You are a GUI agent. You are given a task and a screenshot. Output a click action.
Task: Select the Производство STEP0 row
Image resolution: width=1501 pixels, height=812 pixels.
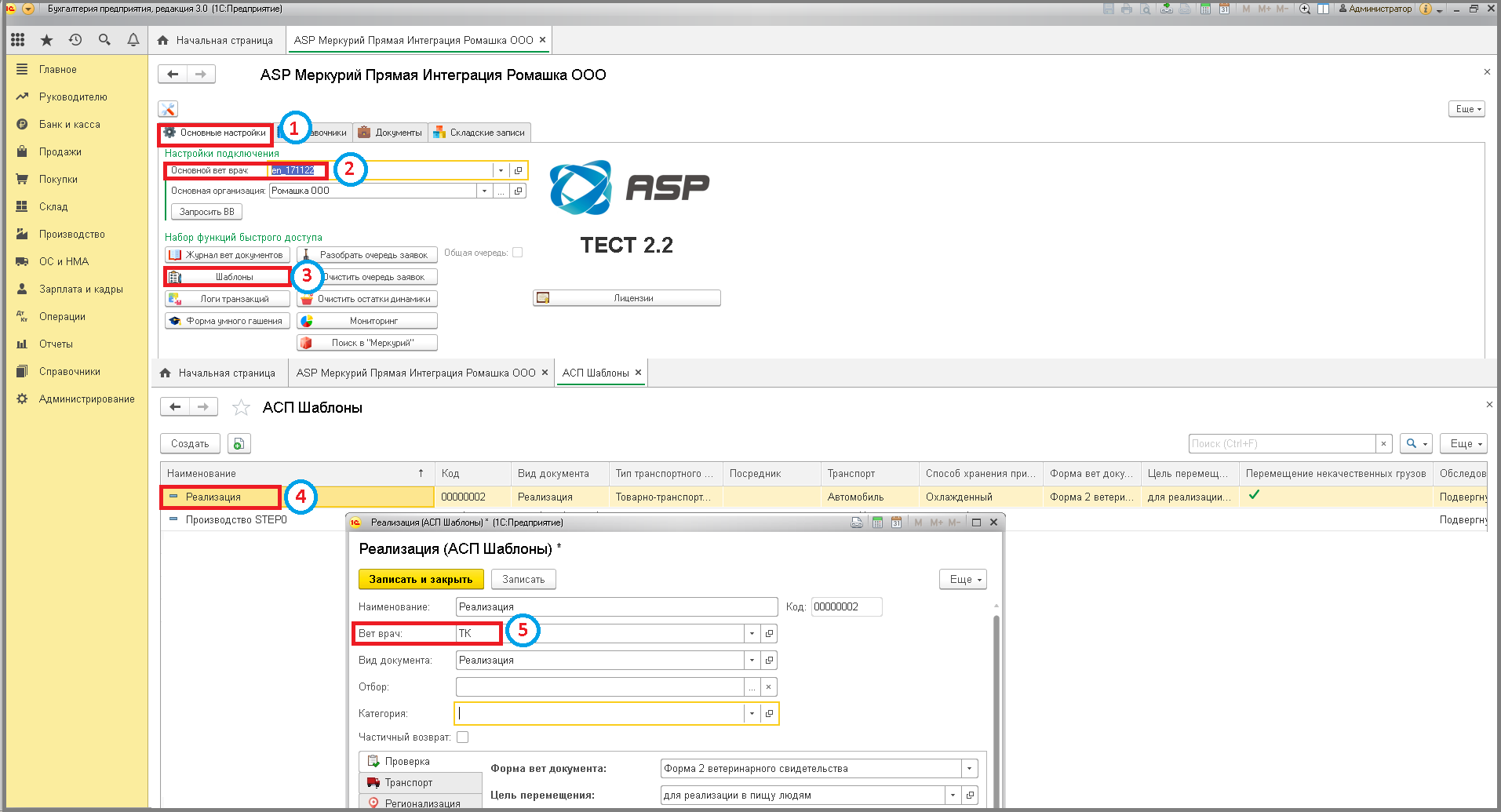pos(236,520)
